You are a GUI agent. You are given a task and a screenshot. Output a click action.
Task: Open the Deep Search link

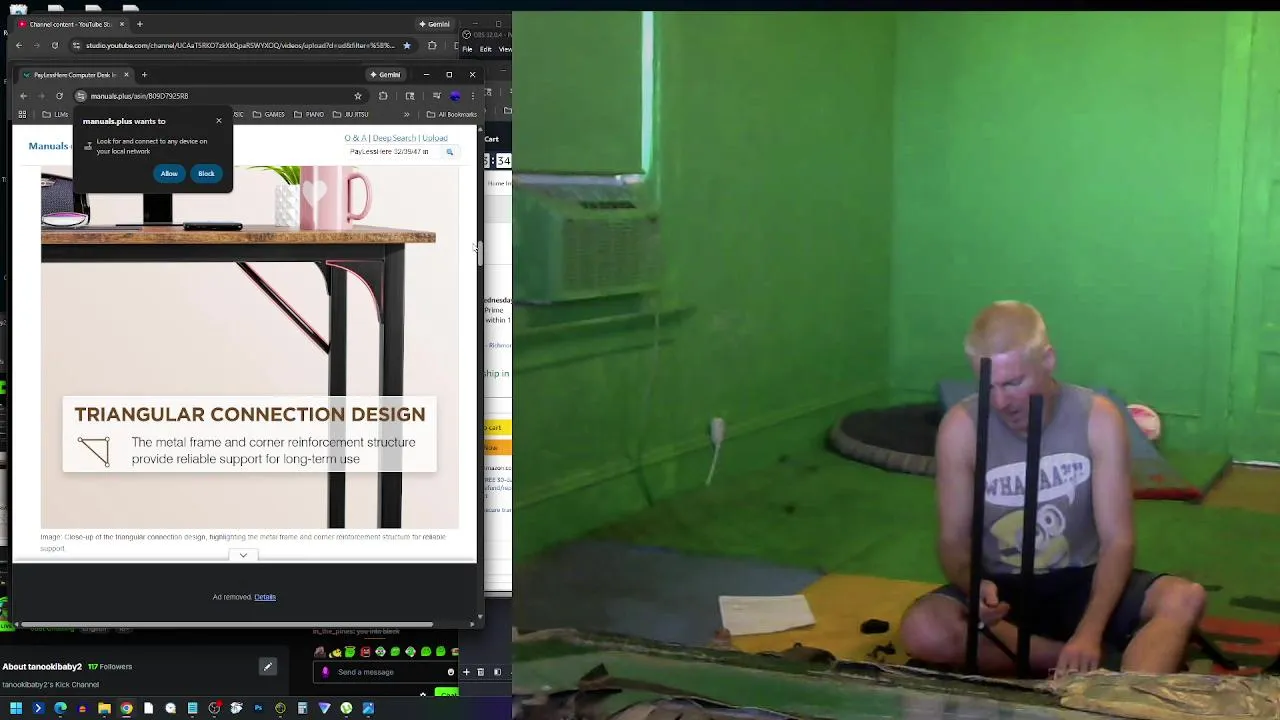tap(394, 138)
